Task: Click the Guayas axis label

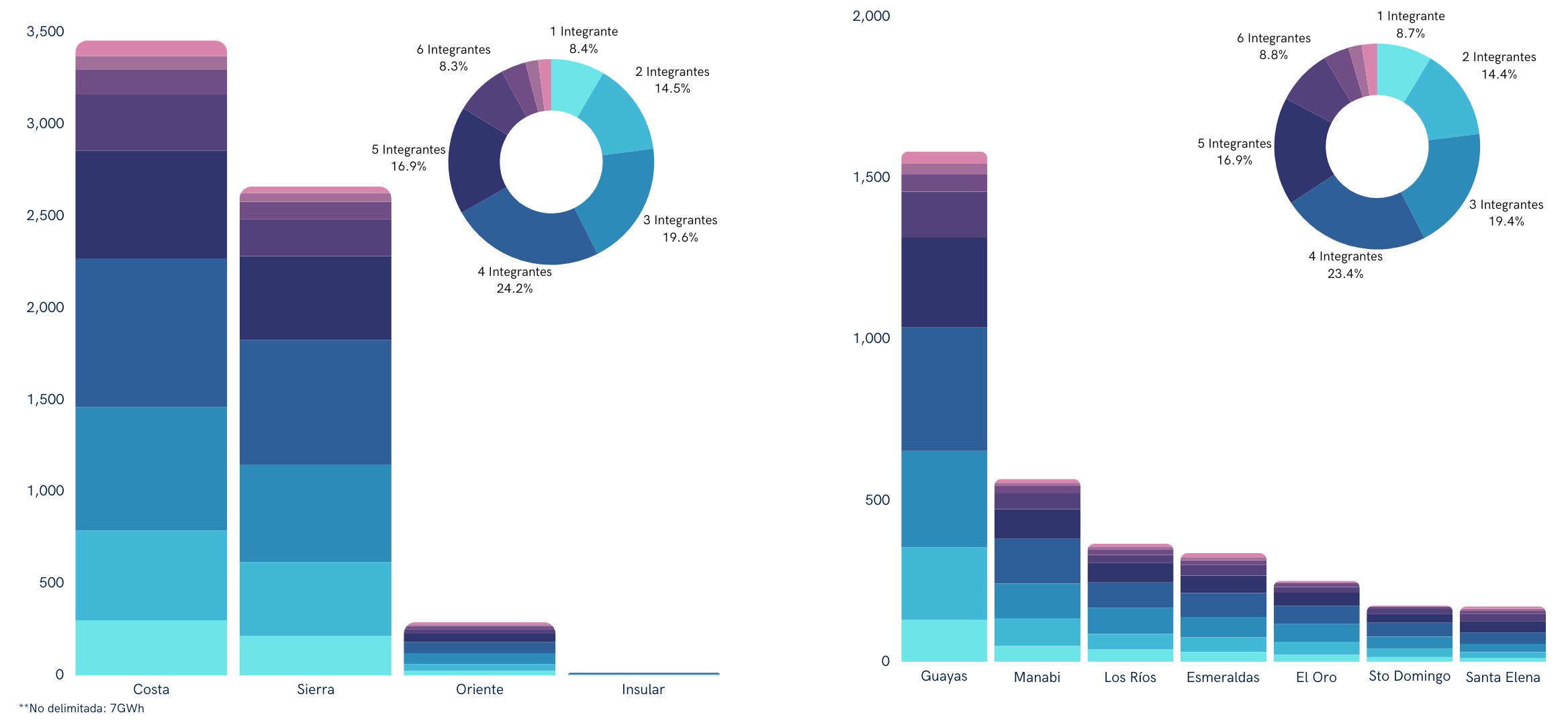Action: pyautogui.click(x=944, y=677)
